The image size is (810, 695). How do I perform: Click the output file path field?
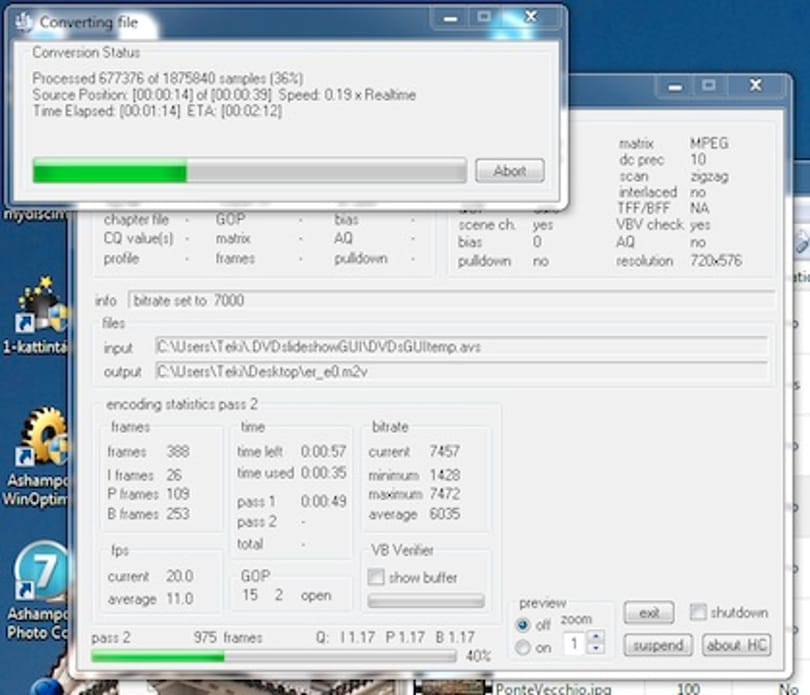coord(461,371)
